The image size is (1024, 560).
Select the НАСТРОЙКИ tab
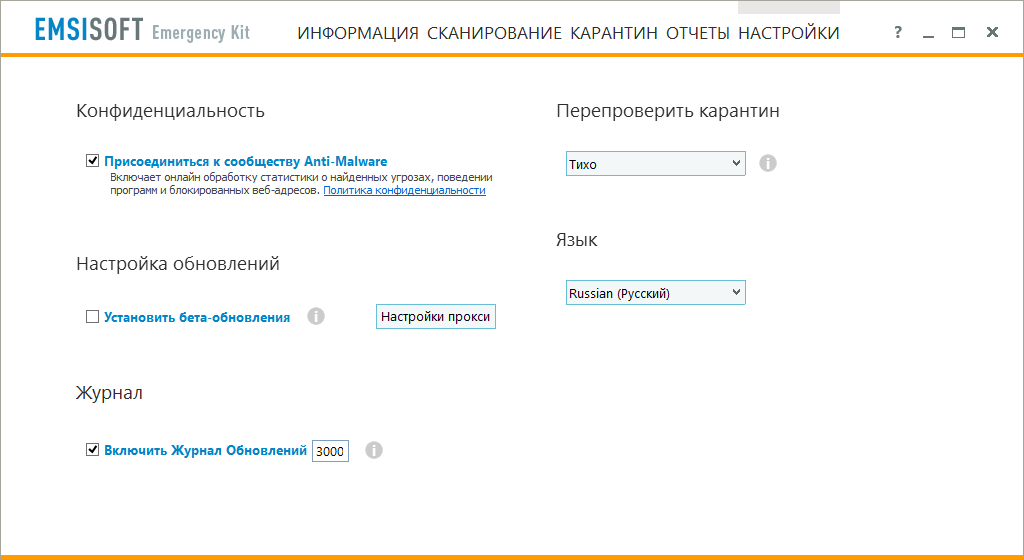[x=789, y=33]
